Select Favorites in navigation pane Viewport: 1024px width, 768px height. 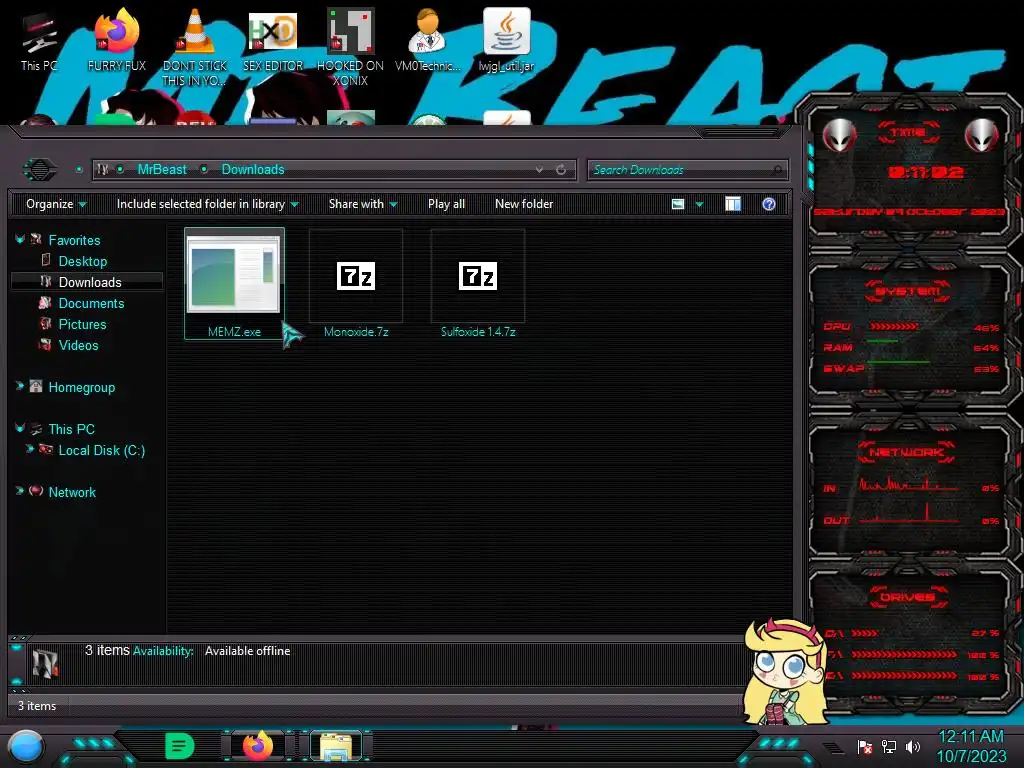click(74, 240)
